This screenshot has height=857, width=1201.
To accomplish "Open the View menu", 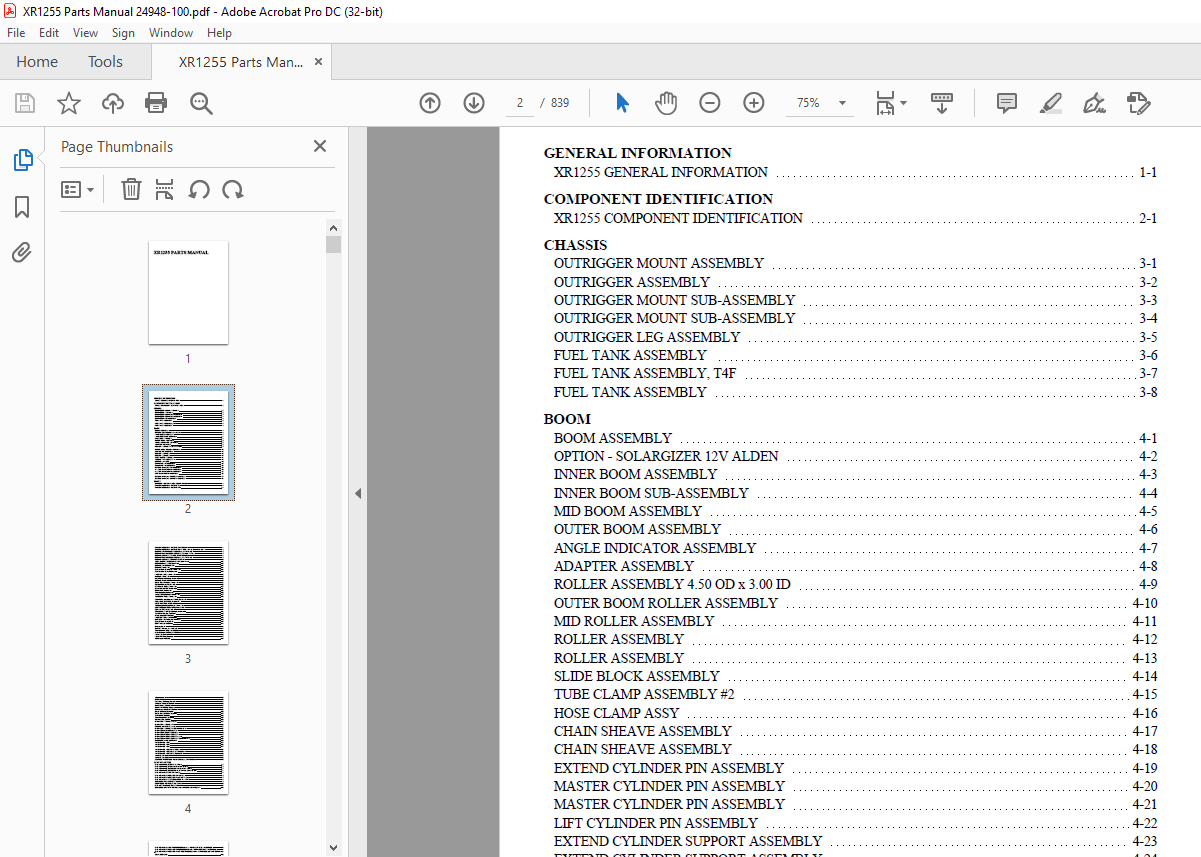I will coord(85,33).
